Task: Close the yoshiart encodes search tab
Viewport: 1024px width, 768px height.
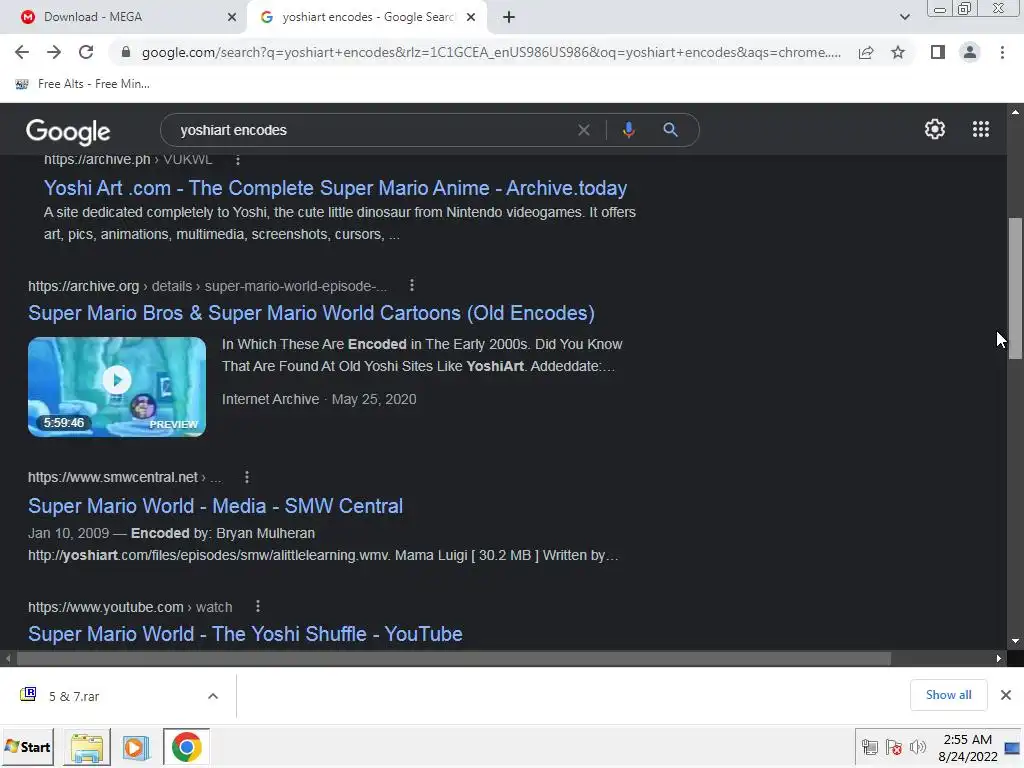Action: coord(471,17)
